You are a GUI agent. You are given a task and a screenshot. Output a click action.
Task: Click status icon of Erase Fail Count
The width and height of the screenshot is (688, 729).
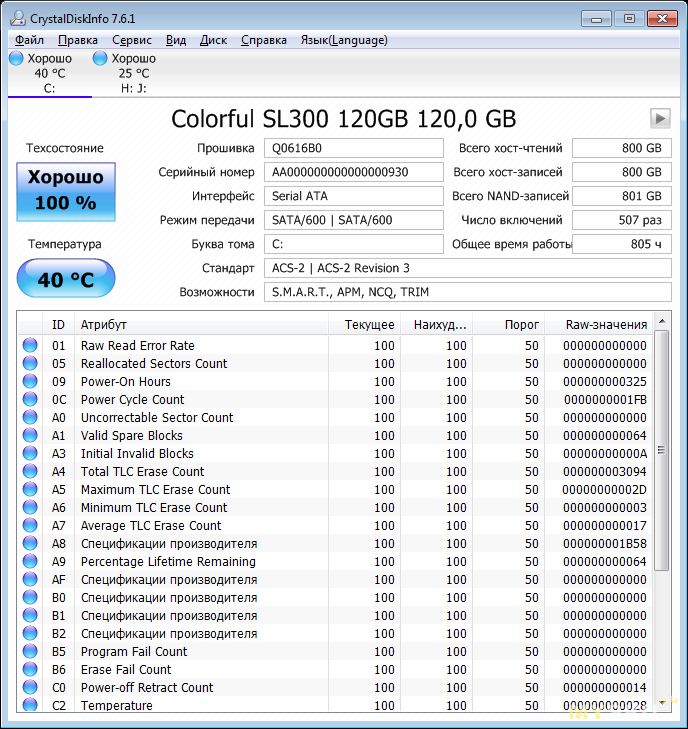coord(30,669)
